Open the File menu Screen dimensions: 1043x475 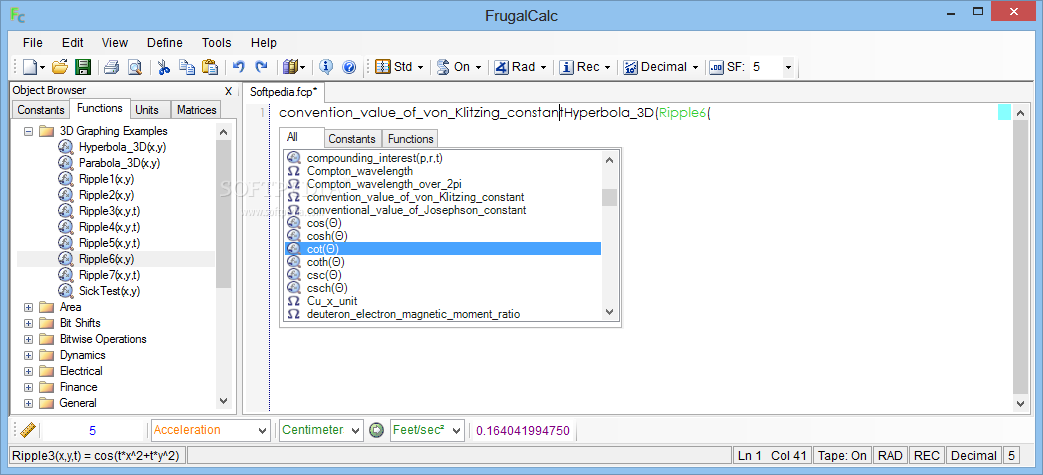[33, 43]
